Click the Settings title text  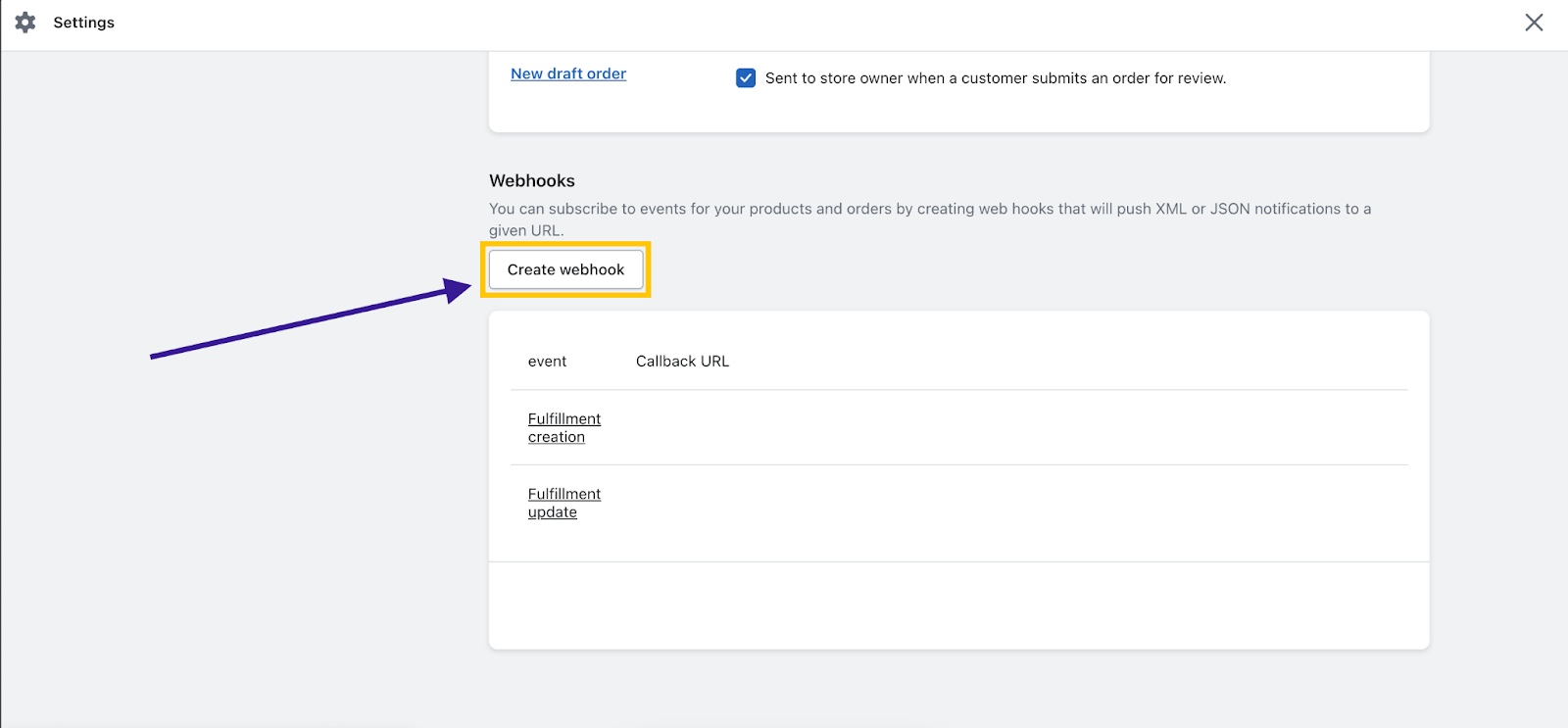[x=83, y=23]
